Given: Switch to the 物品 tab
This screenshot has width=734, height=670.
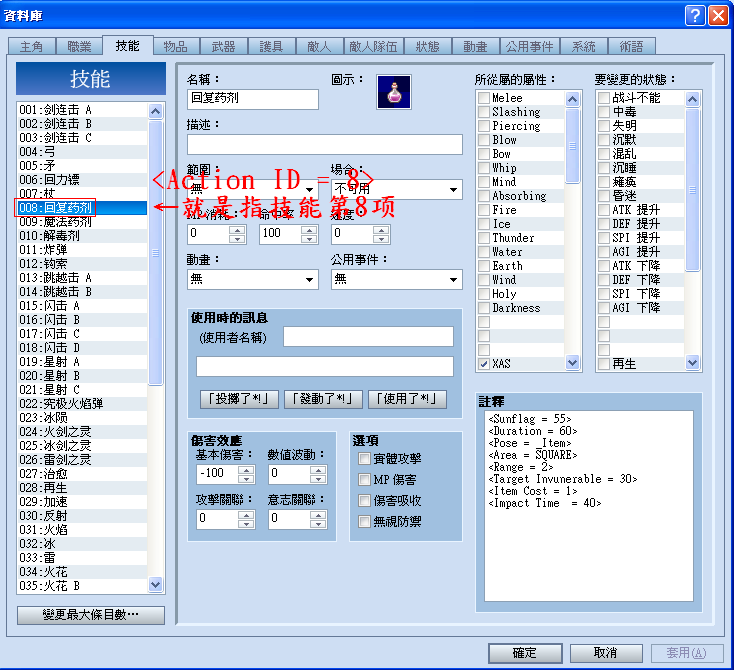Looking at the screenshot, I should pyautogui.click(x=176, y=47).
